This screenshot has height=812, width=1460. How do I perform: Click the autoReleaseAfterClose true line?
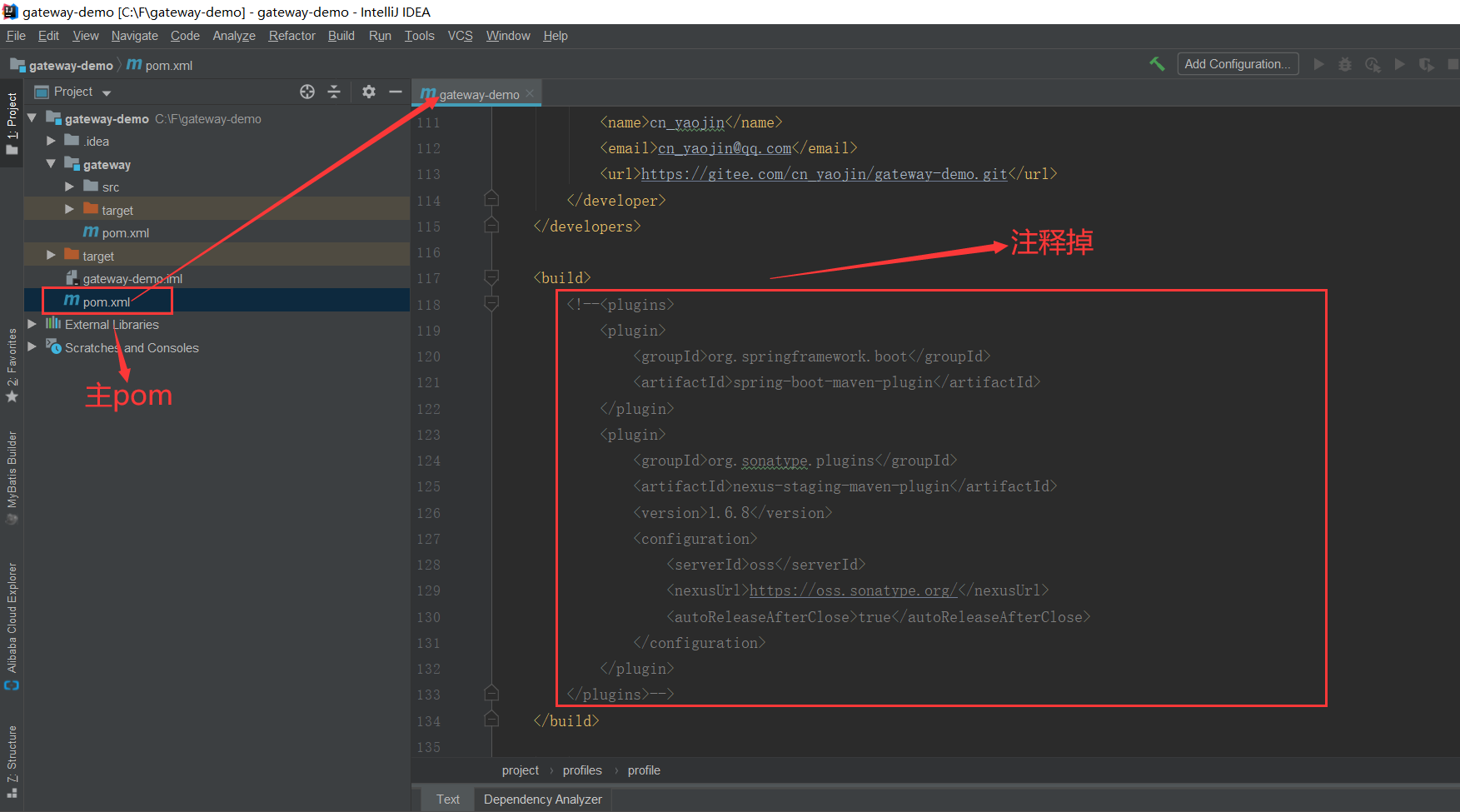(879, 617)
